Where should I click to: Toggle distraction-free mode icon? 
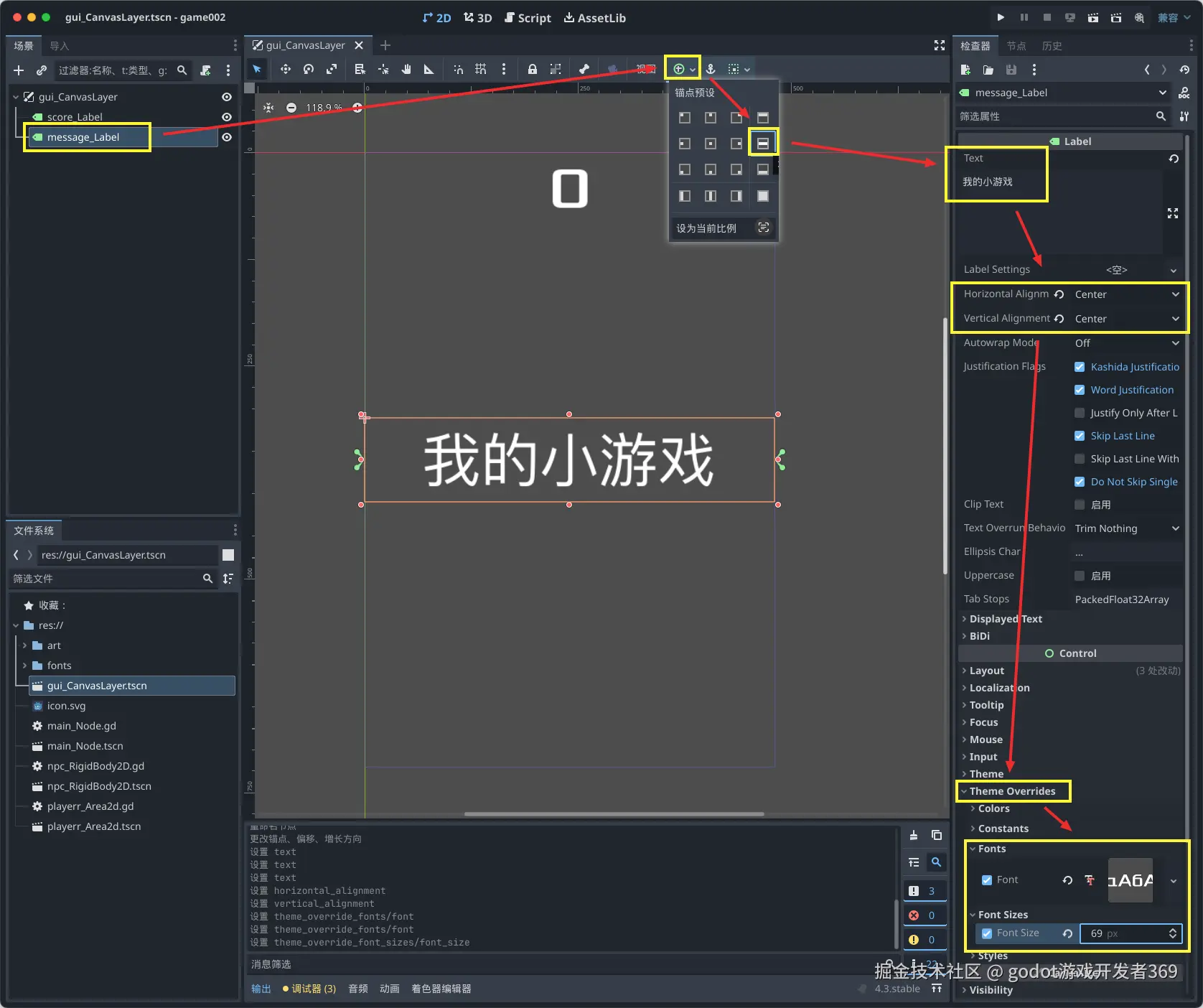pyautogui.click(x=940, y=45)
